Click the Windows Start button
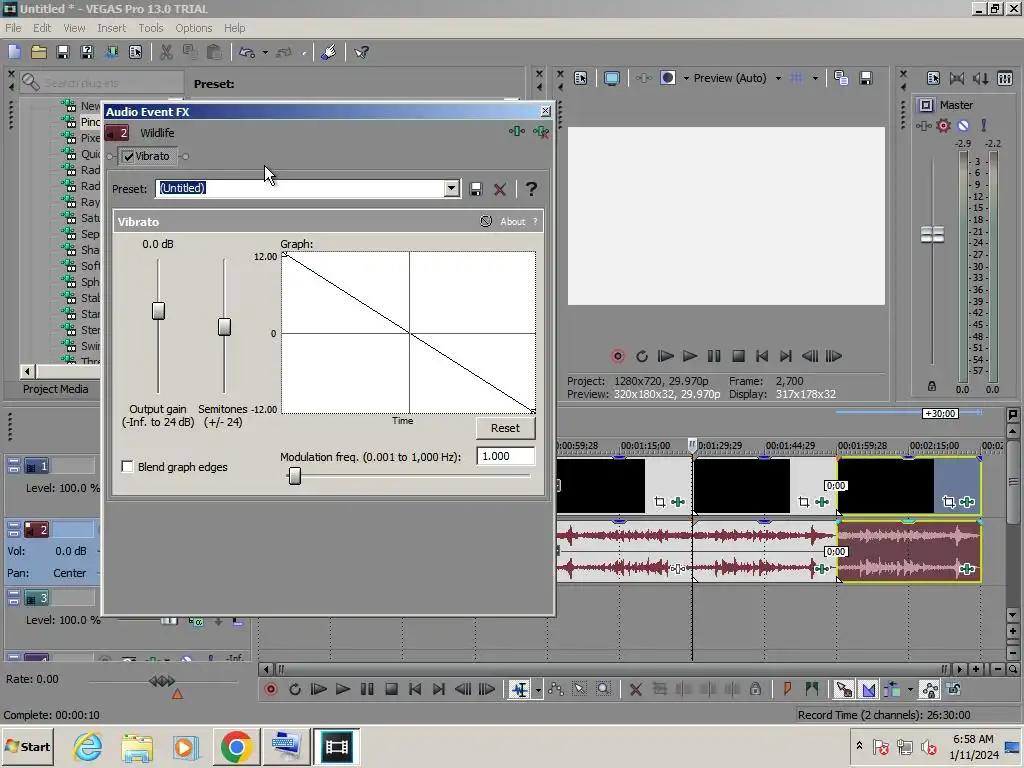 coord(27,746)
